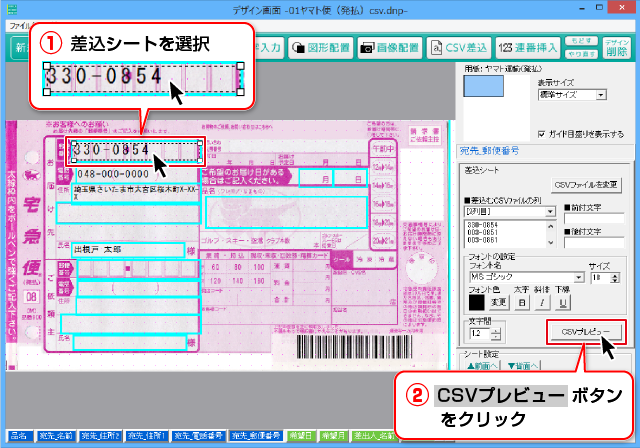Screen dimensions: 640x448
Task: Toggle bold (太字) B button
Action: click(x=522, y=302)
